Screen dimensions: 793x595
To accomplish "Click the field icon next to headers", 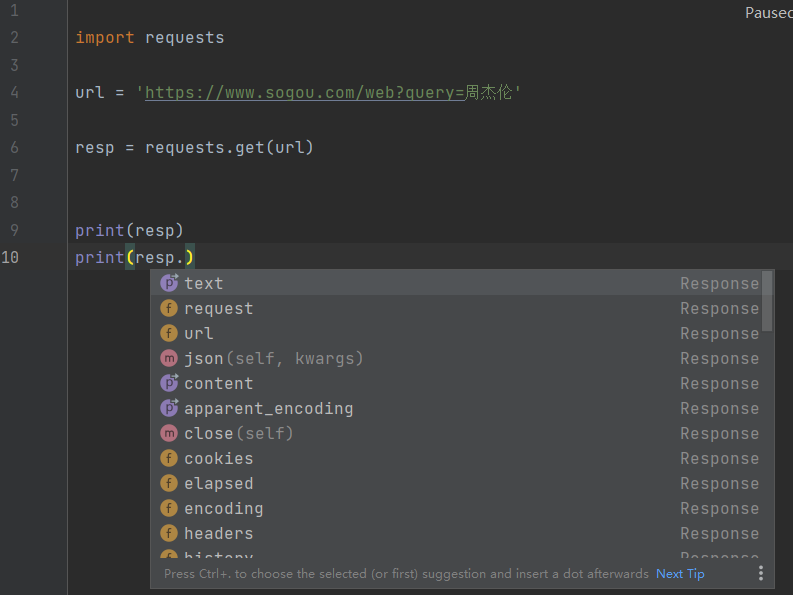I will [x=169, y=533].
